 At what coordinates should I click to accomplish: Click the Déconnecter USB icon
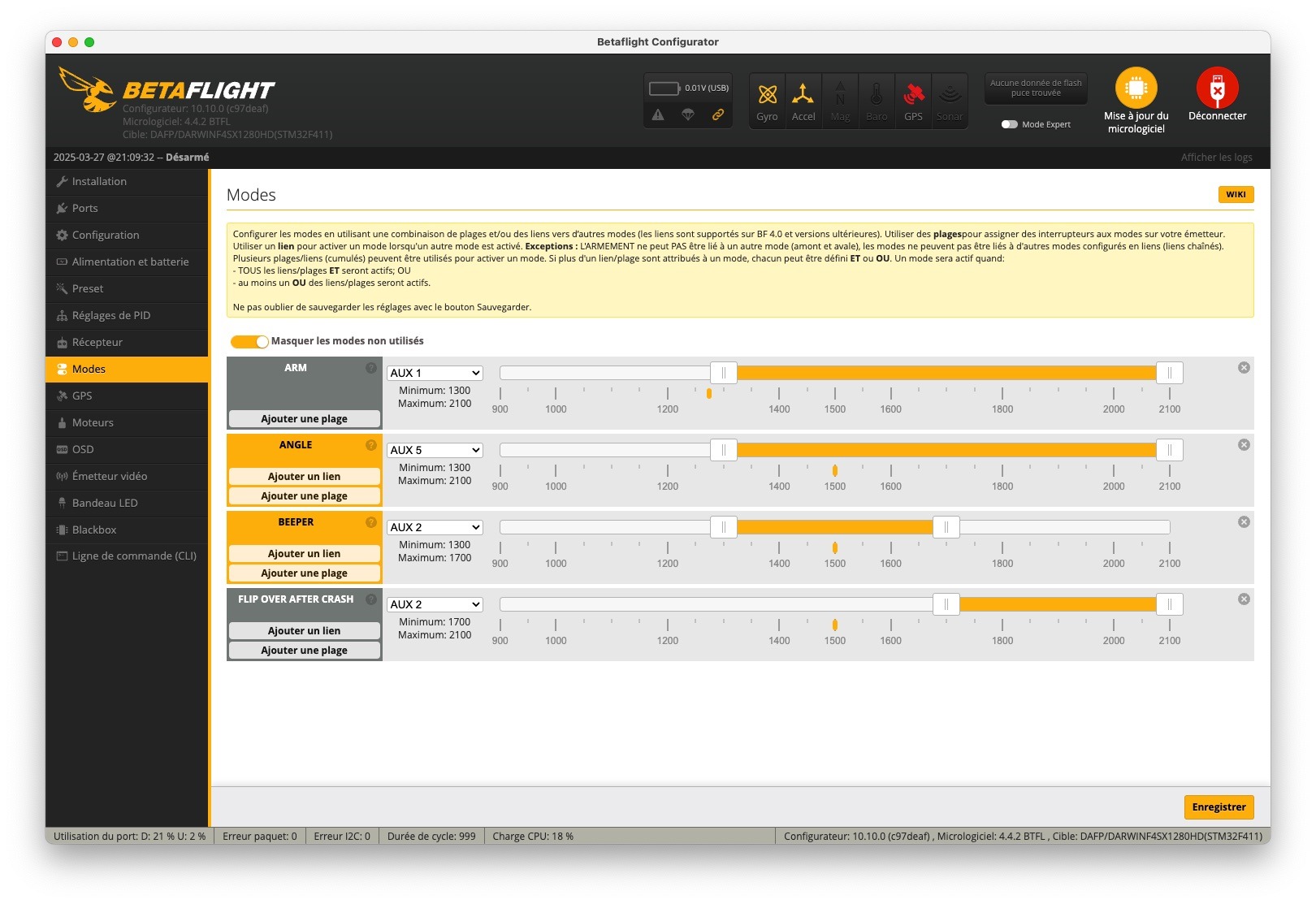[1217, 88]
